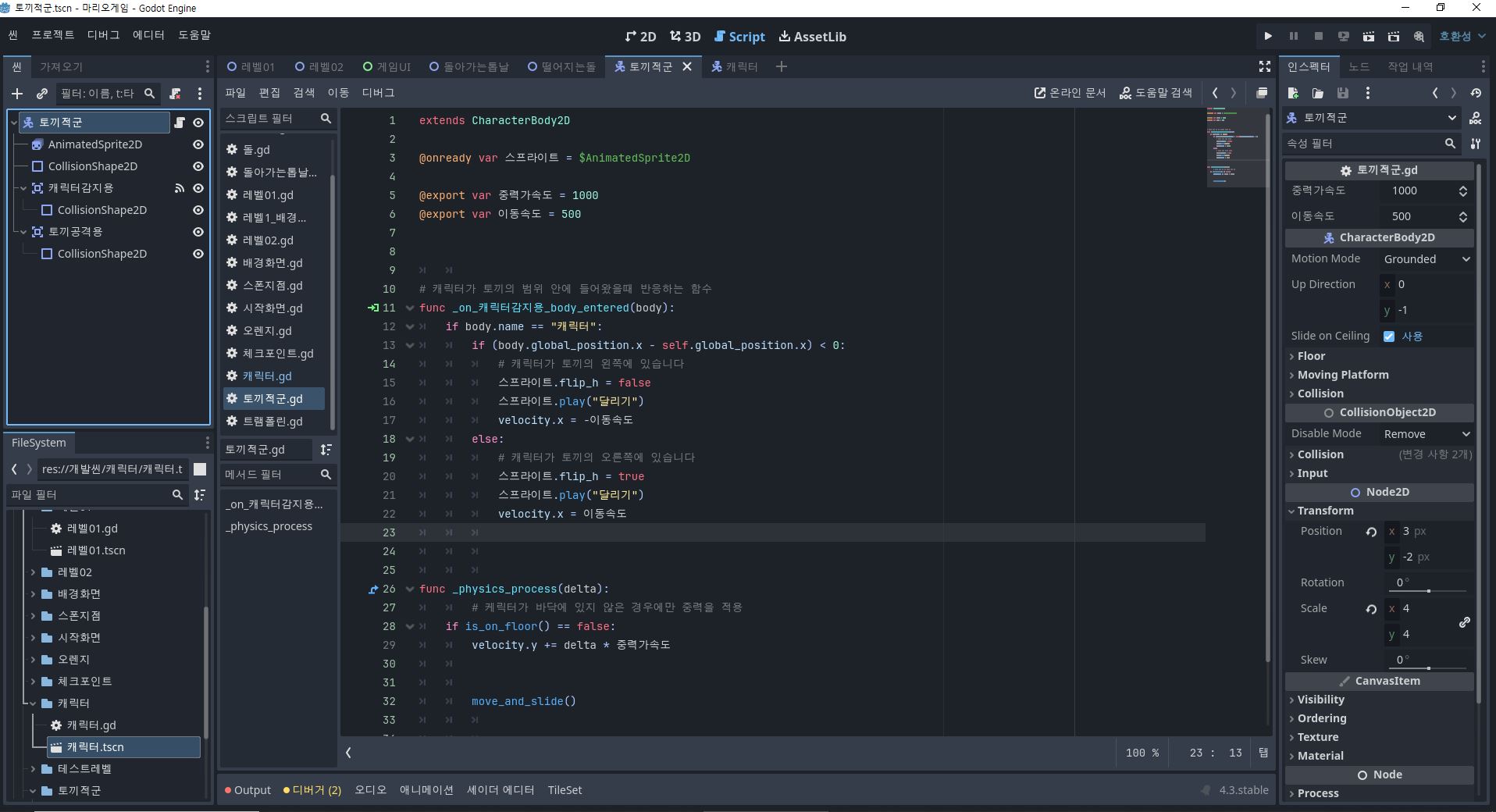Screen dimensions: 1496x812
Task: Switch to 노드 dock tab
Action: [x=1359, y=67]
